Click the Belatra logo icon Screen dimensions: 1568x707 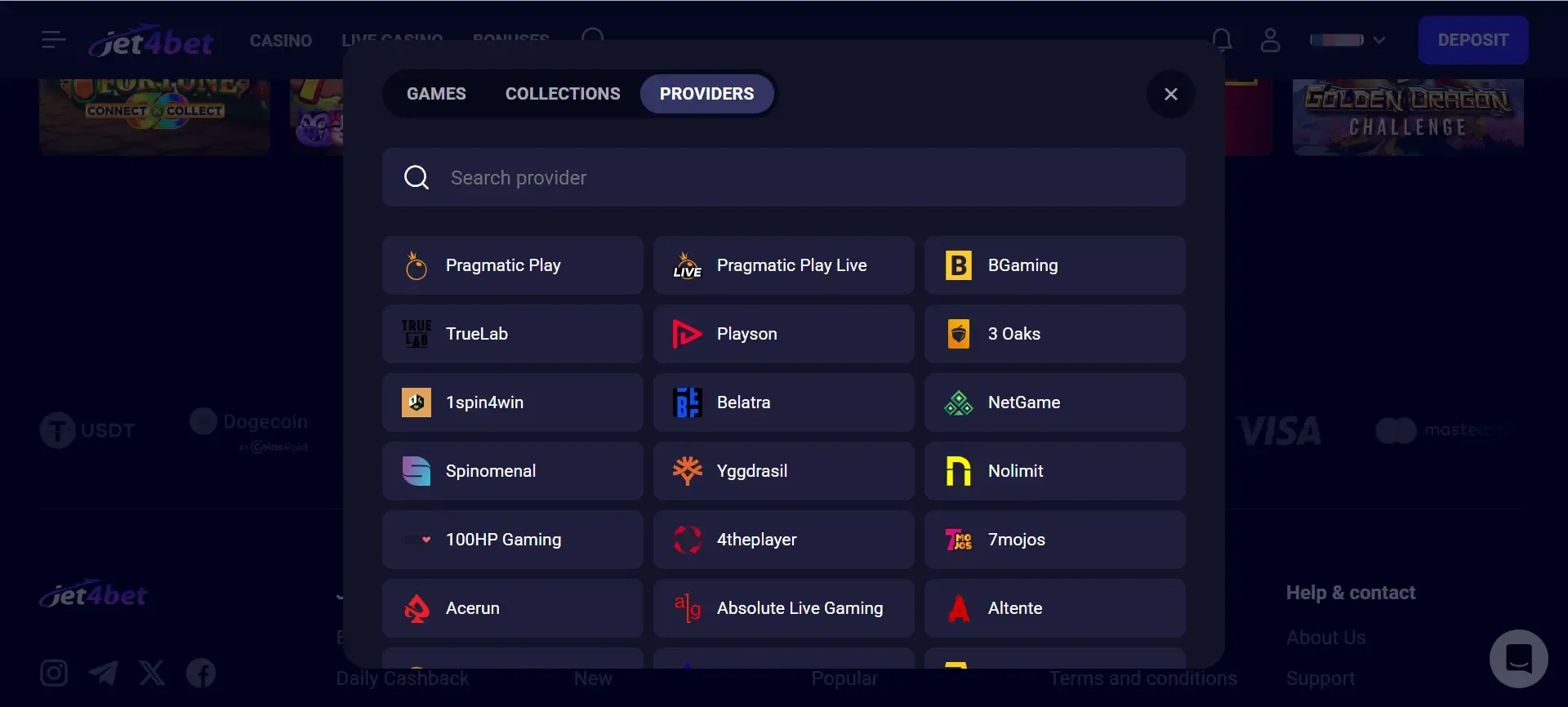pos(687,402)
